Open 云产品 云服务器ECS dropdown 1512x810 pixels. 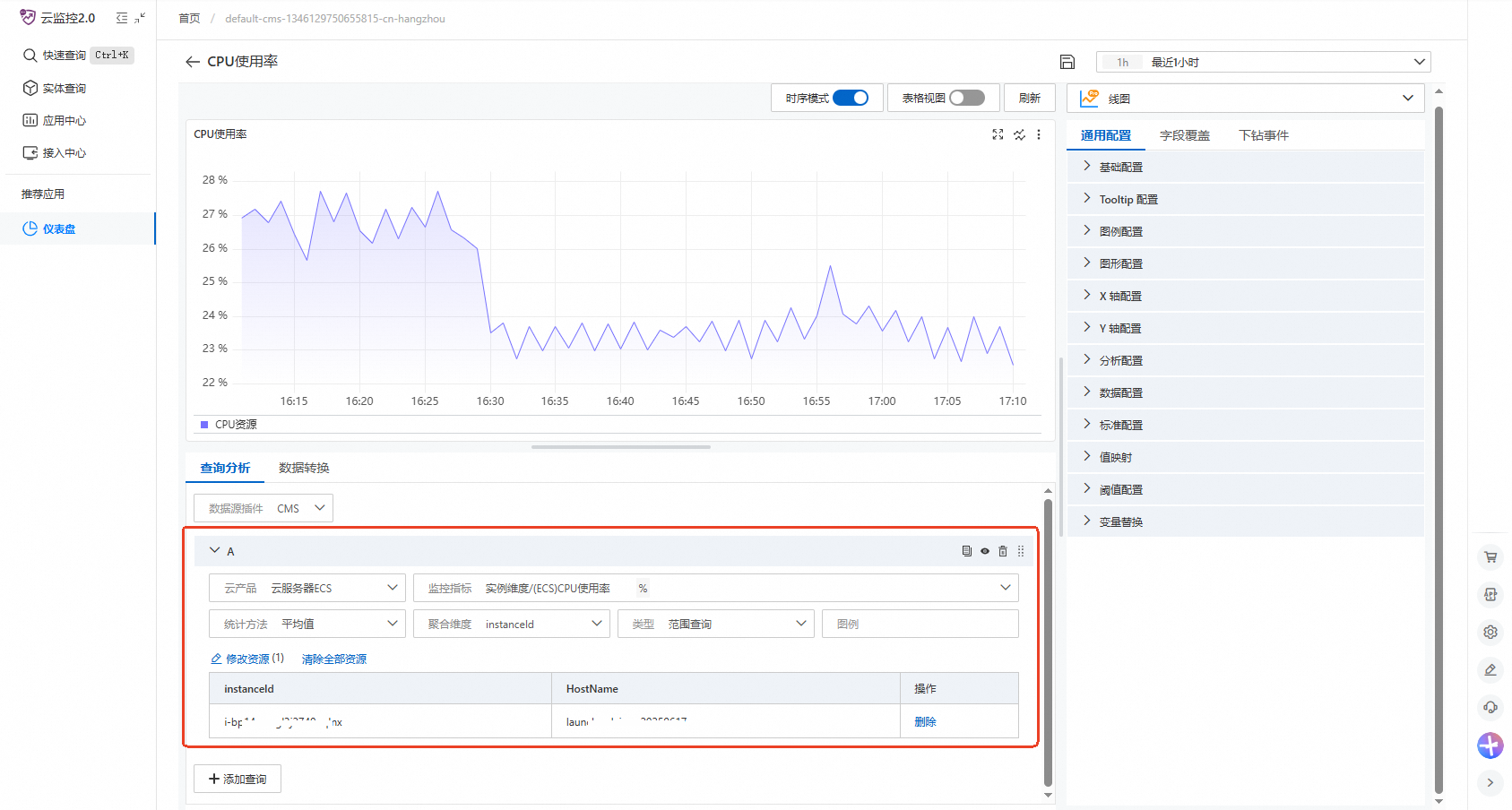click(307, 588)
